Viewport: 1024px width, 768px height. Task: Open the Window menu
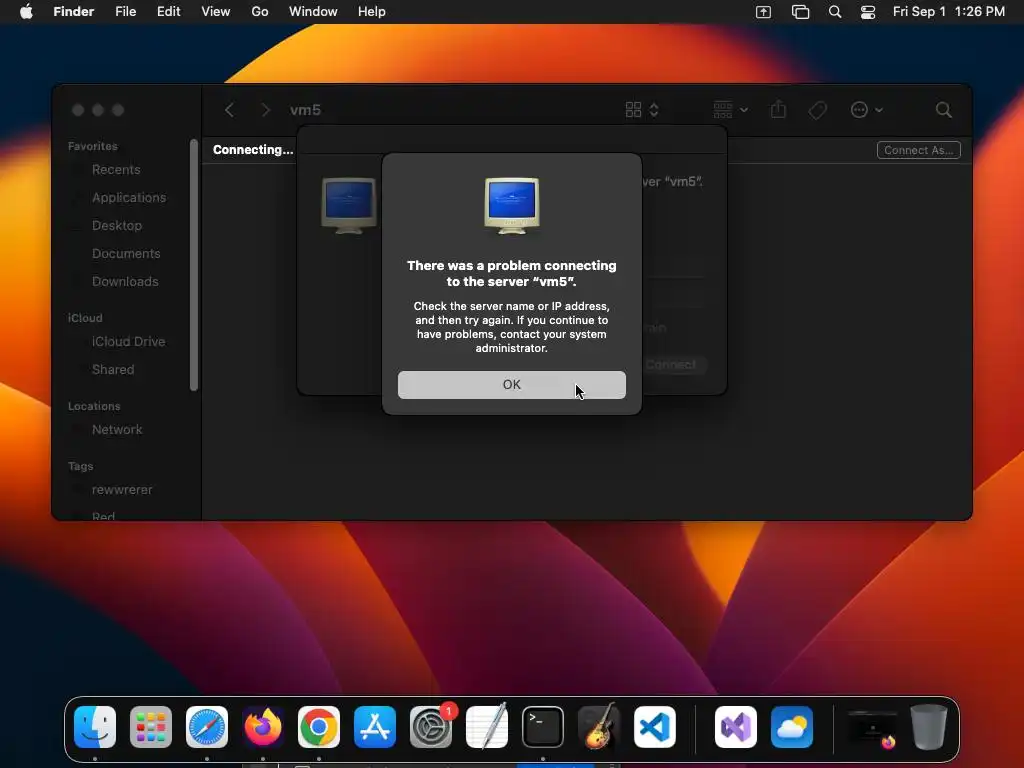coord(313,12)
